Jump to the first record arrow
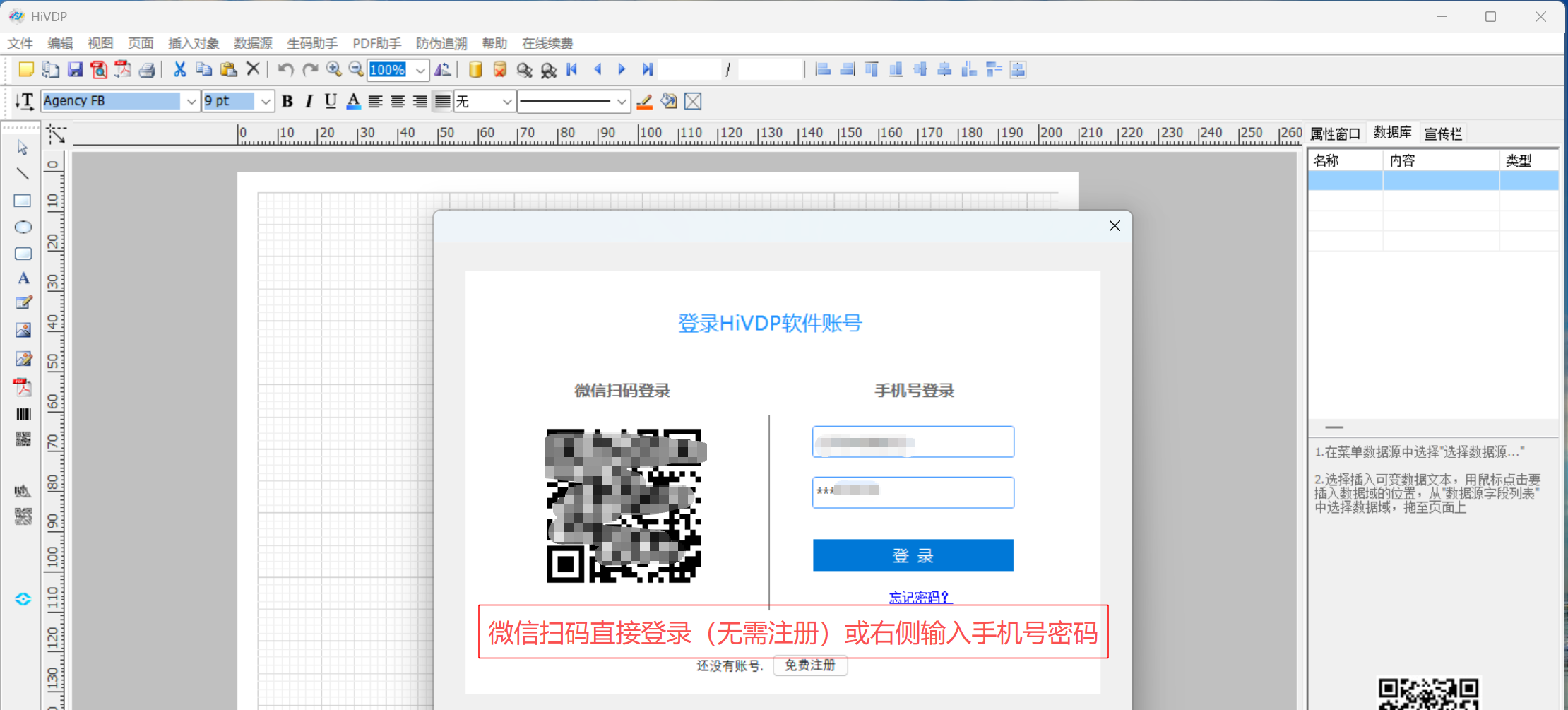This screenshot has width=1568, height=710. click(x=572, y=69)
